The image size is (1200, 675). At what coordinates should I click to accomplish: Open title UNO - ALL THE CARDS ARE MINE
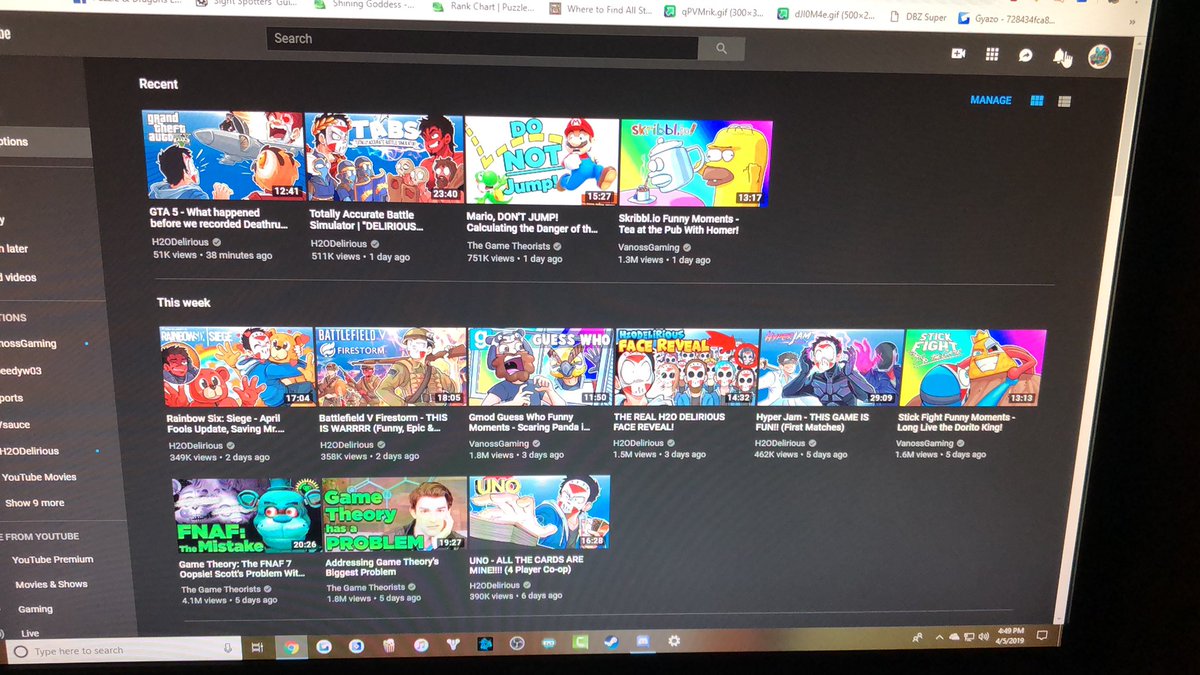point(526,565)
